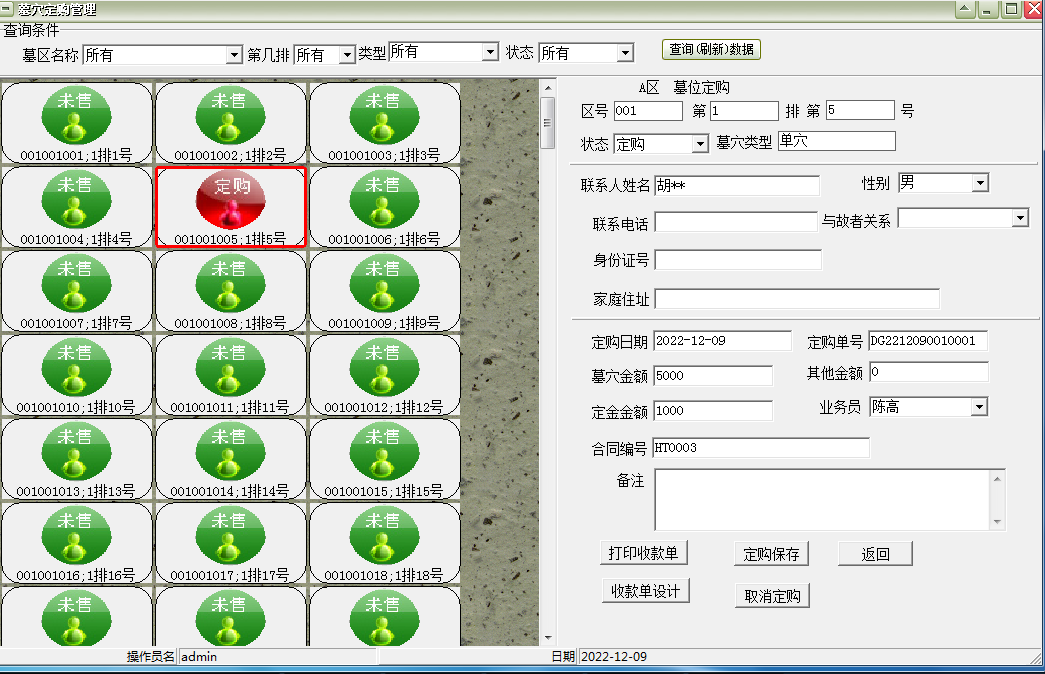Open the 第几排 row filter dropdown
This screenshot has height=674, width=1045.
[x=347, y=55]
